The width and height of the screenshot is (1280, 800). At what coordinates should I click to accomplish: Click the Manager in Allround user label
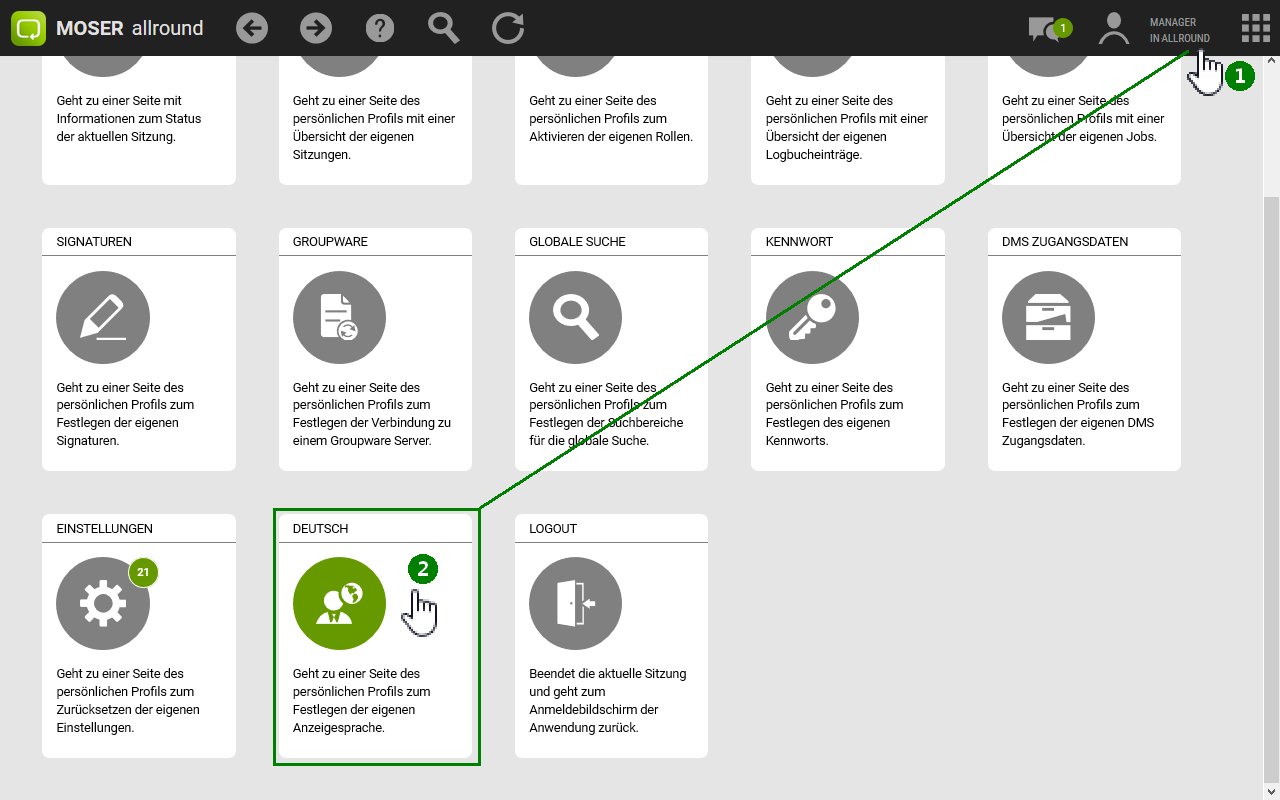click(x=1179, y=30)
